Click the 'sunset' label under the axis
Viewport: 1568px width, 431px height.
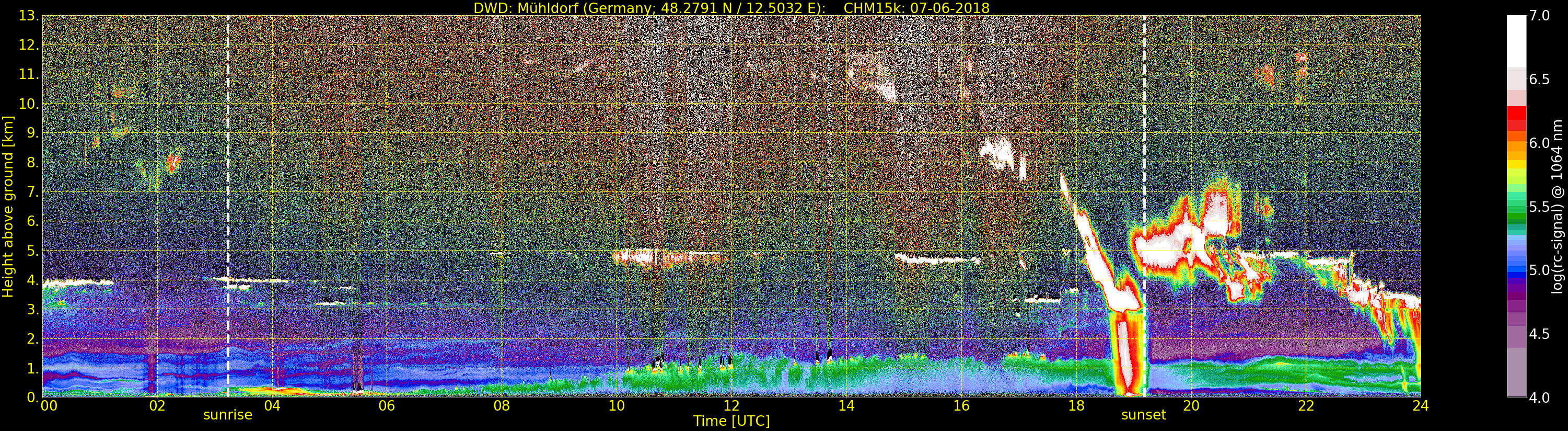(1144, 415)
